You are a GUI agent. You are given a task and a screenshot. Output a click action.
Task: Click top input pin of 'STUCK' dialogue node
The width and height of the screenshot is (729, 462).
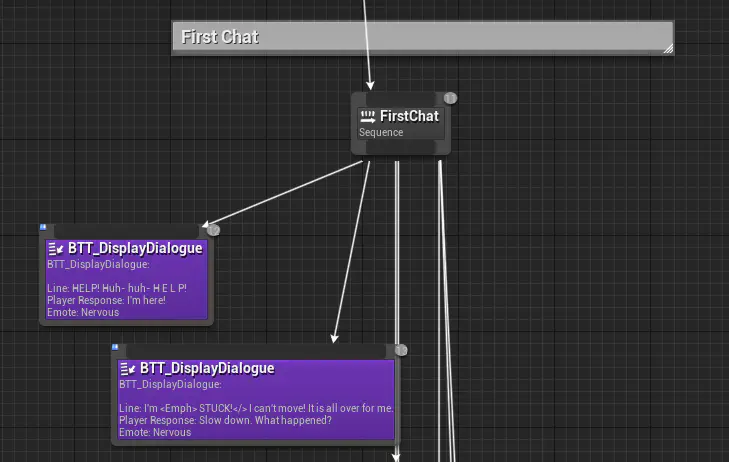[255, 352]
